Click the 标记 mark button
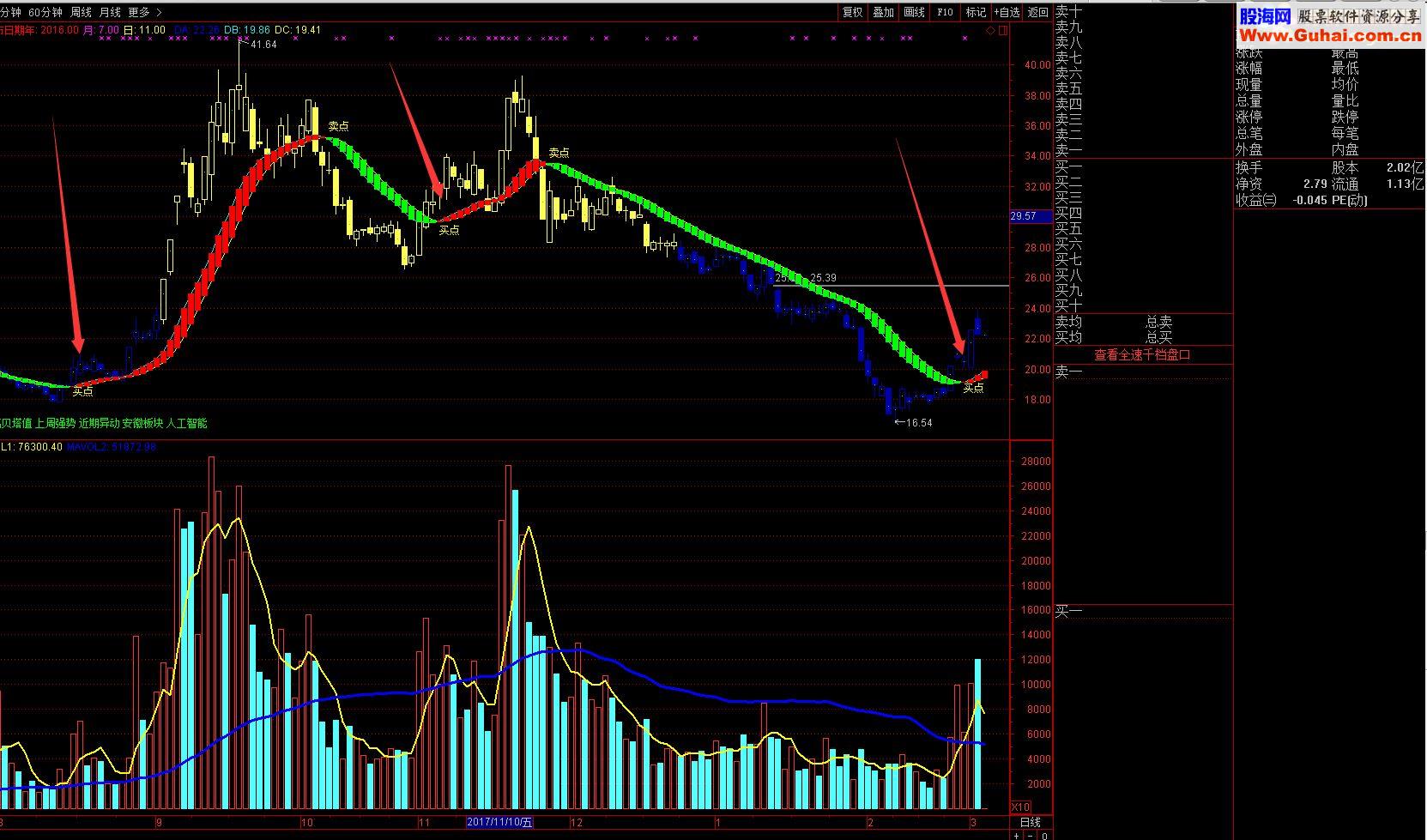This screenshot has height=840, width=1427. click(976, 12)
